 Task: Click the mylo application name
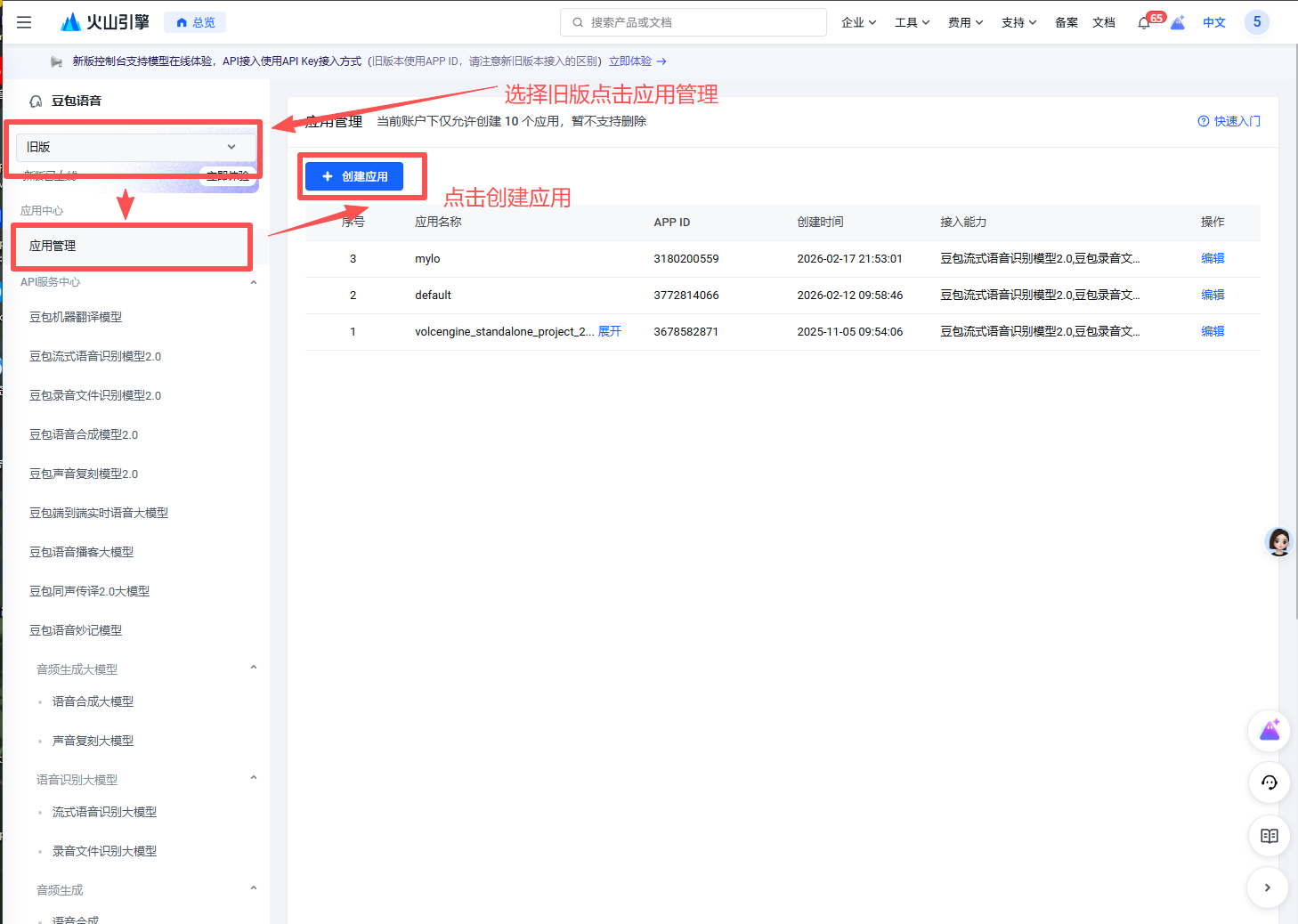coord(427,259)
